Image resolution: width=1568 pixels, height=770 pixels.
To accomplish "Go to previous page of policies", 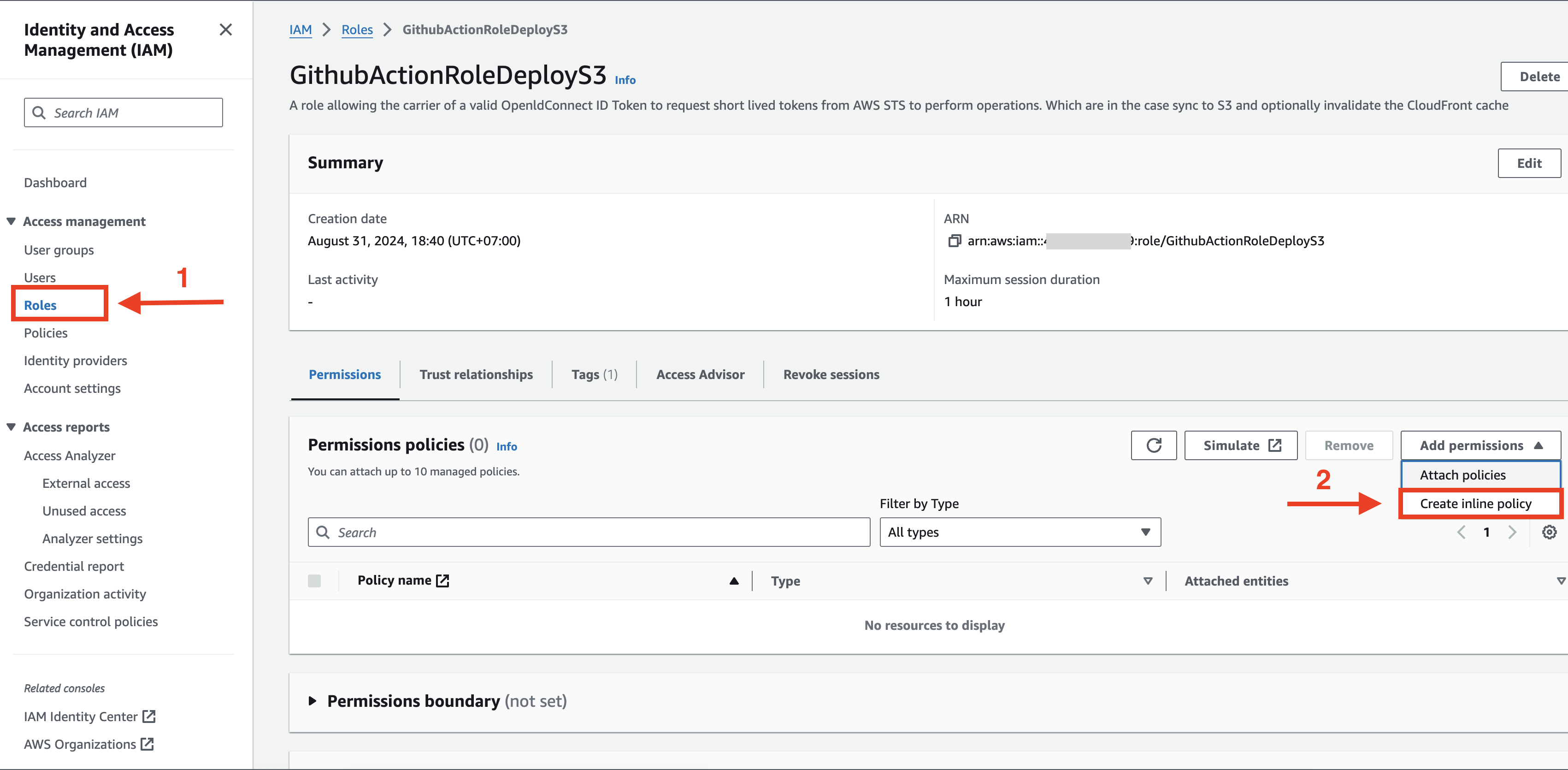I will click(x=1461, y=533).
